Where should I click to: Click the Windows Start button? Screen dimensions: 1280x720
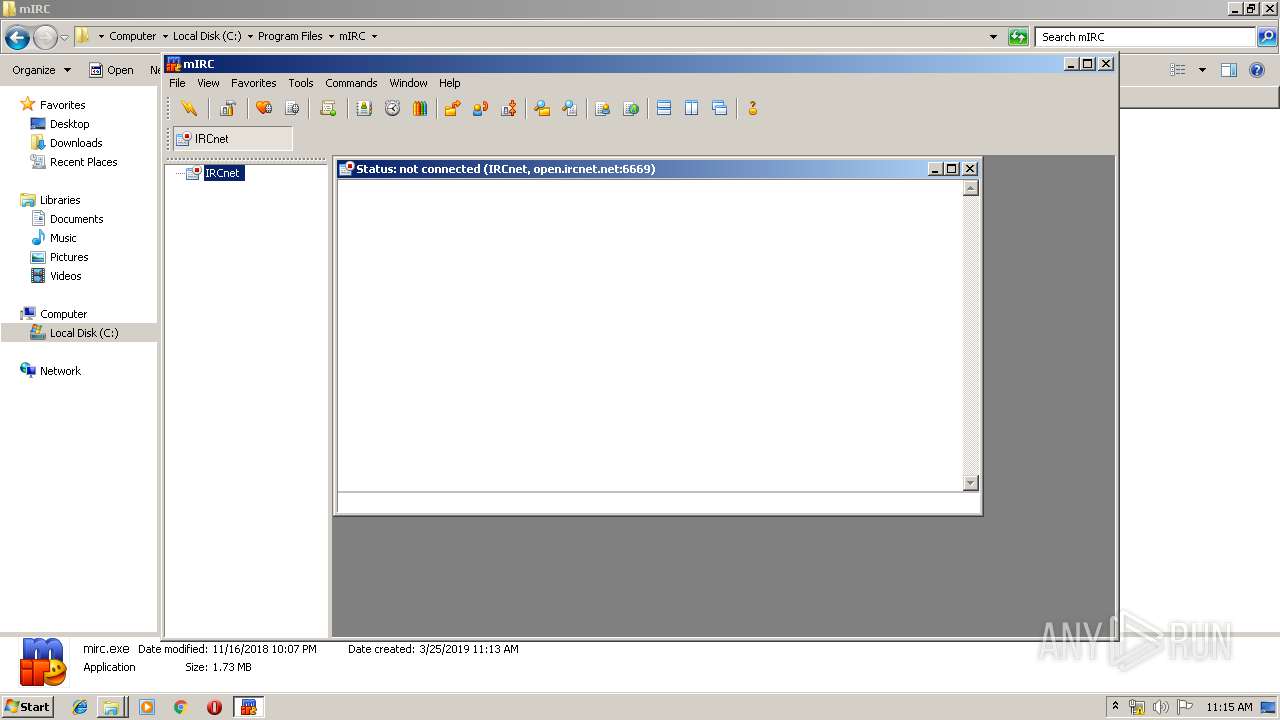[x=27, y=706]
